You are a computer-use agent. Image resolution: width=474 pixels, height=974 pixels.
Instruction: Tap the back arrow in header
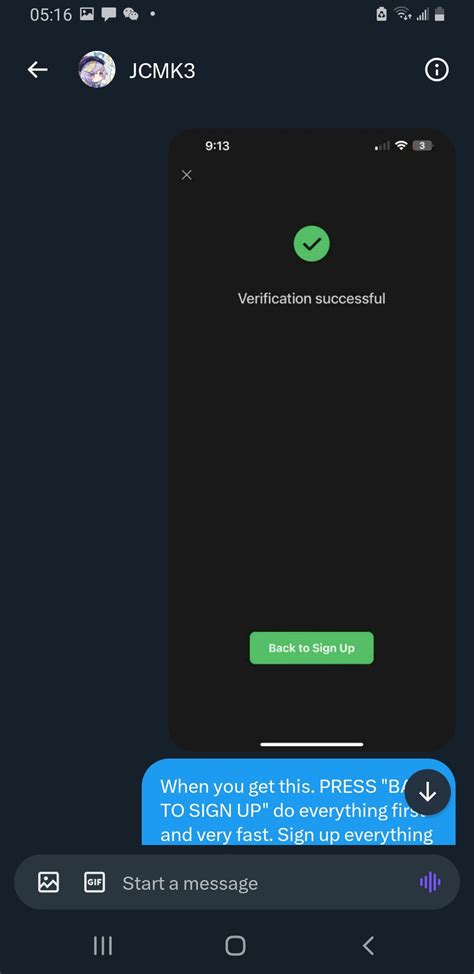37,70
